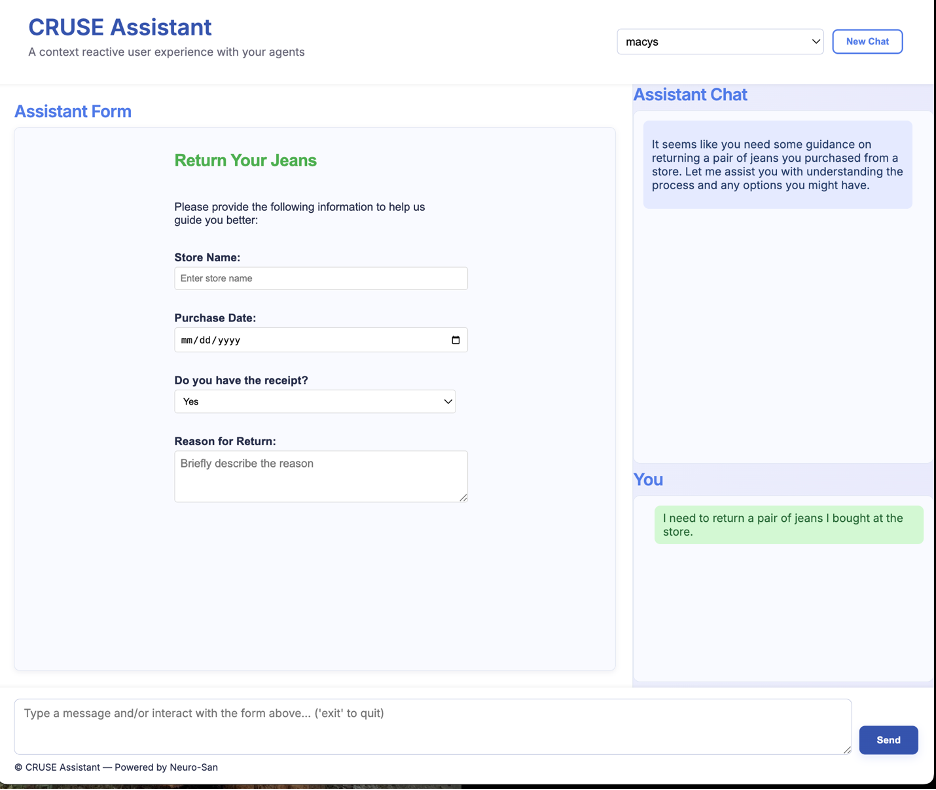Select the assistant's jeans guidance message

click(777, 165)
